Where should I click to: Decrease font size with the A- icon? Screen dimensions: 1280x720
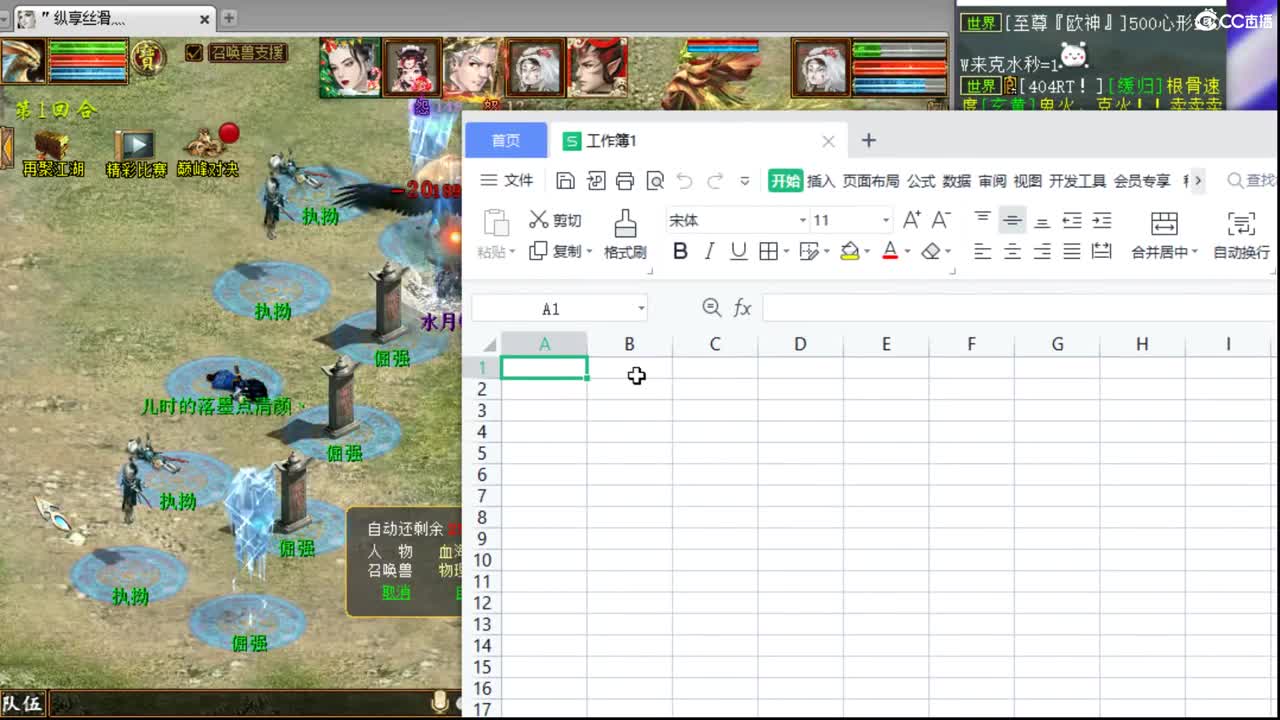point(941,220)
